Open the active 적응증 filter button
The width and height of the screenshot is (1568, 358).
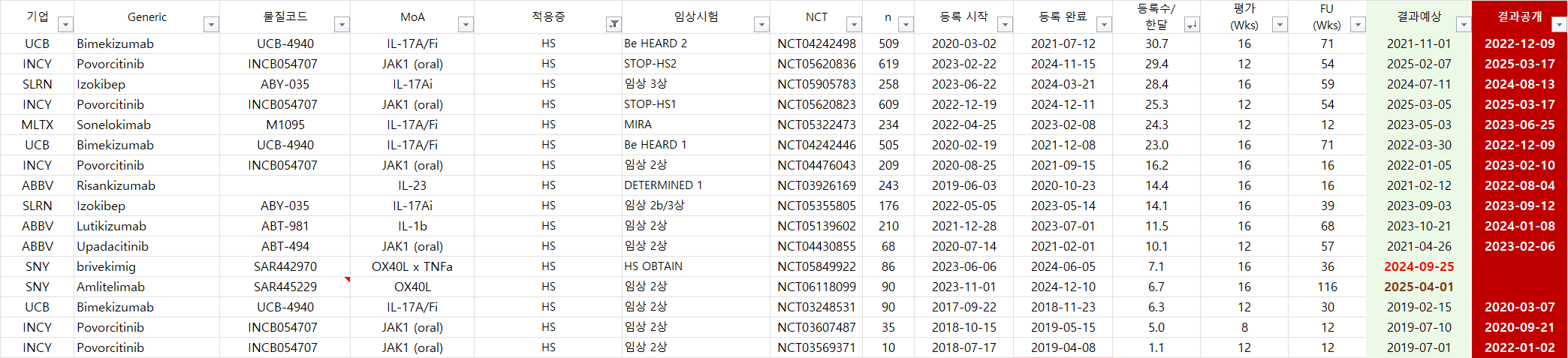(x=614, y=25)
